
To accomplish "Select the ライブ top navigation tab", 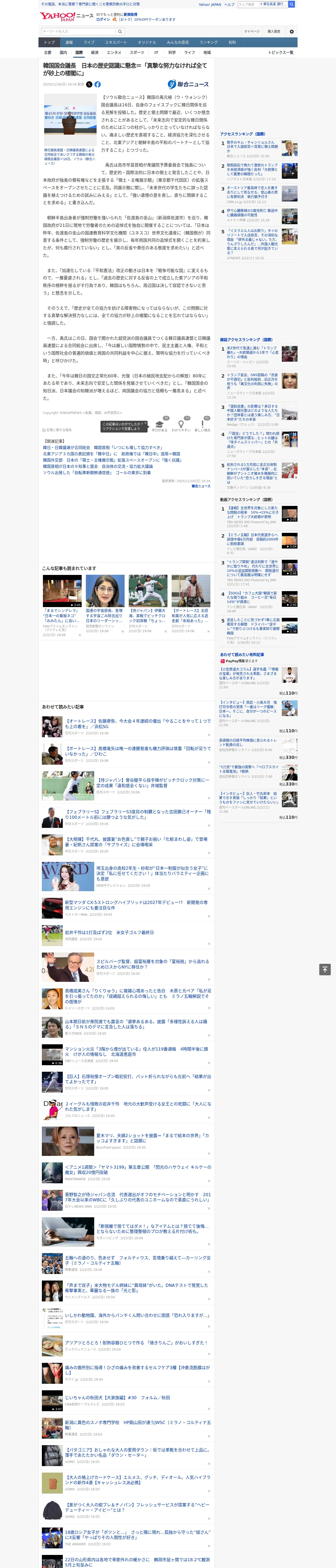I will coord(89,43).
